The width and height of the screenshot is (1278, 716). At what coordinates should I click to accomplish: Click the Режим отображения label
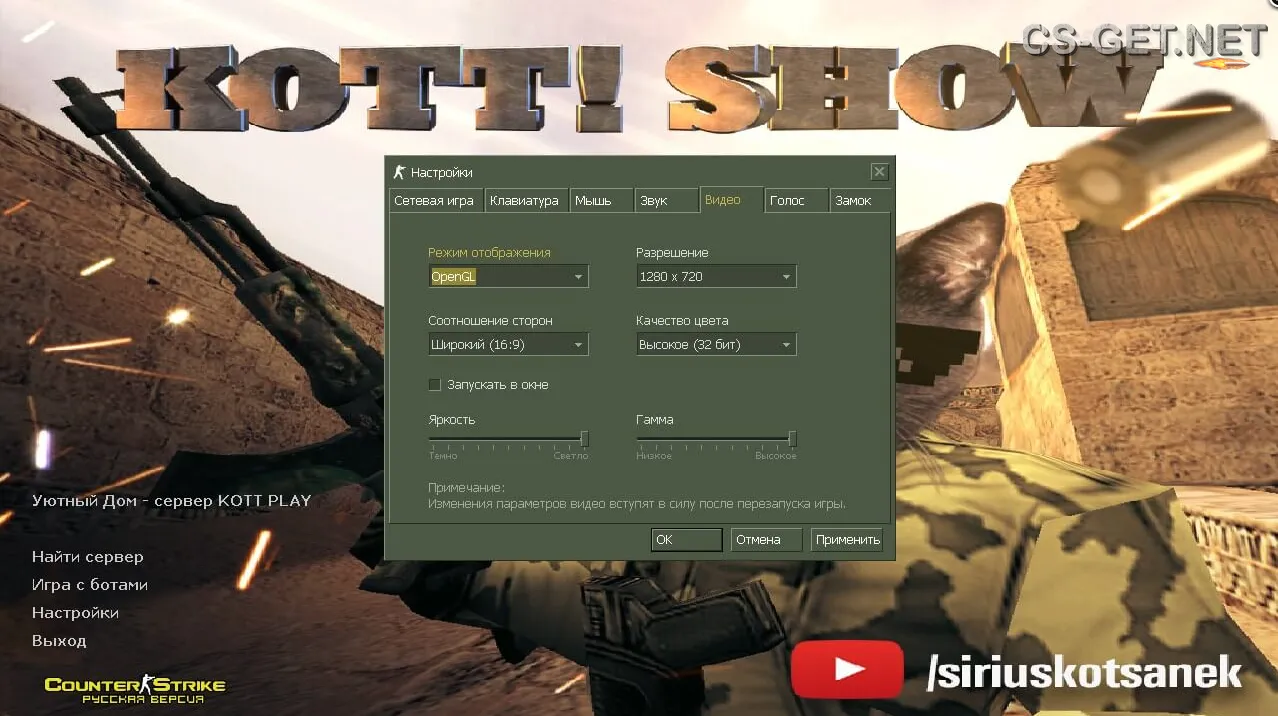pos(489,253)
